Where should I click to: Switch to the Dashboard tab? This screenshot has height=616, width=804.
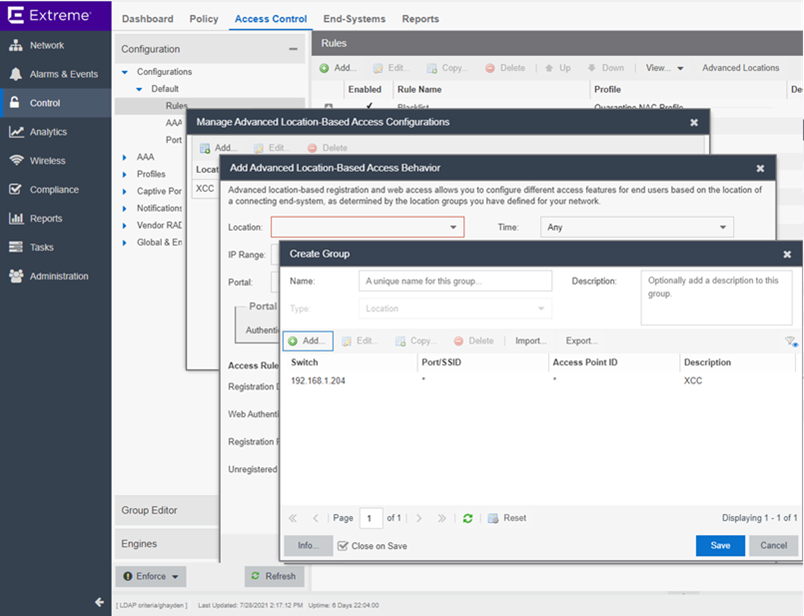click(x=148, y=18)
